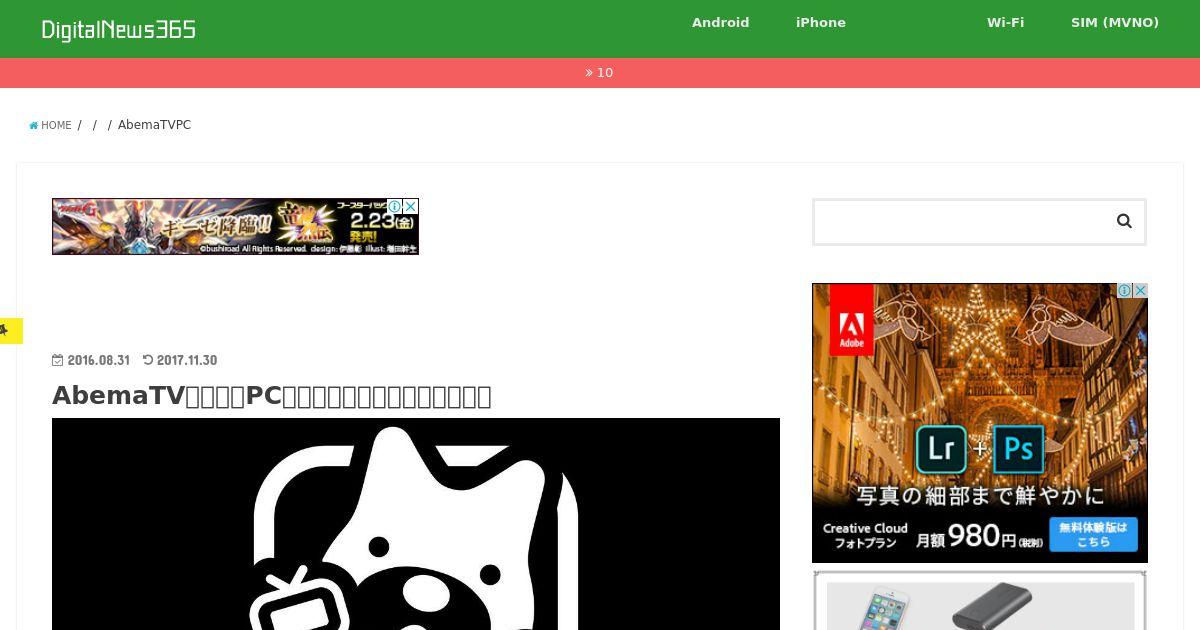Click the Lr icon in Adobe ad
Screen dimensions: 1200x630
coord(942,450)
